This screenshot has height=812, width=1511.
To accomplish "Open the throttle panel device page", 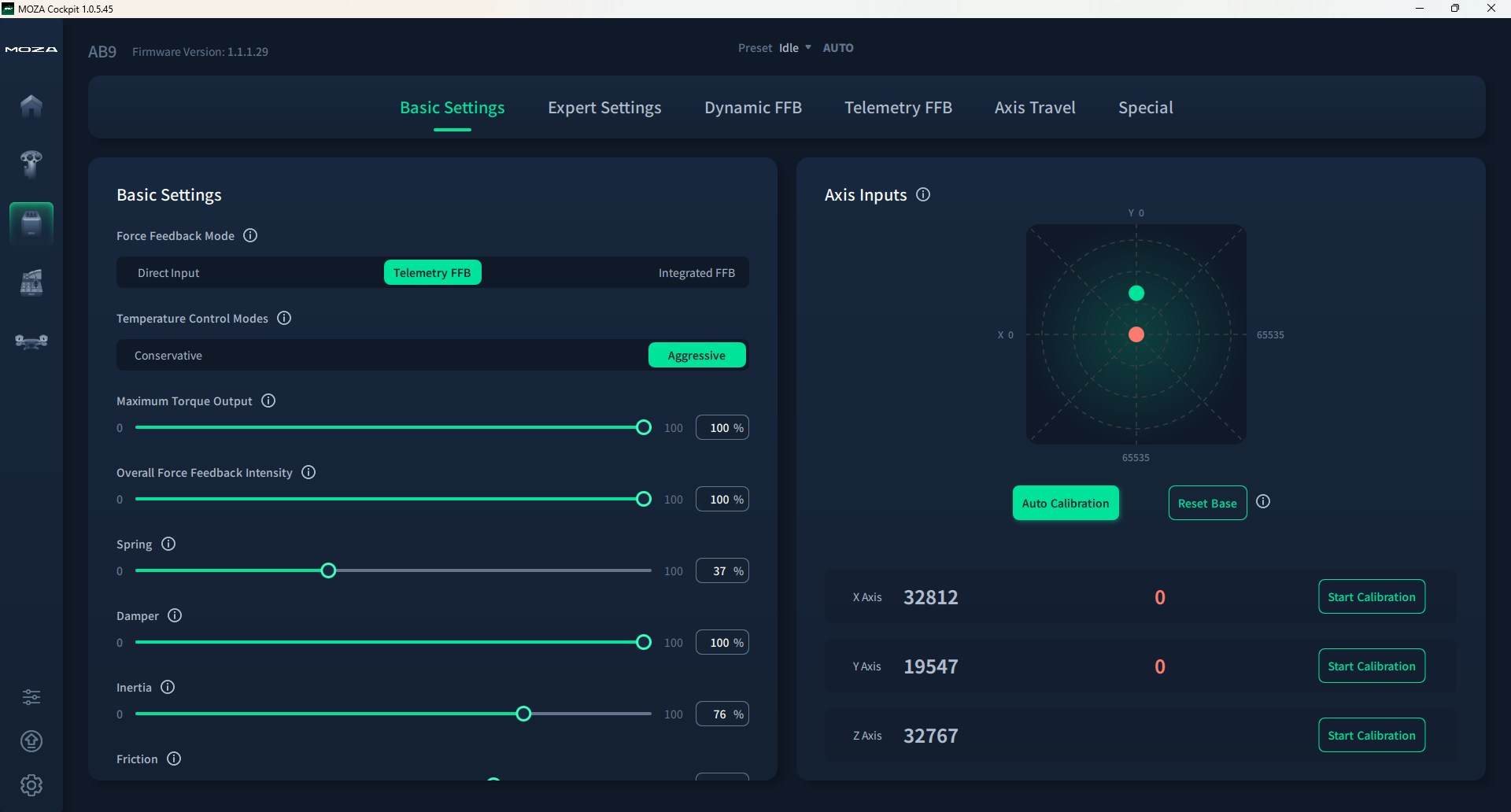I will (31, 282).
